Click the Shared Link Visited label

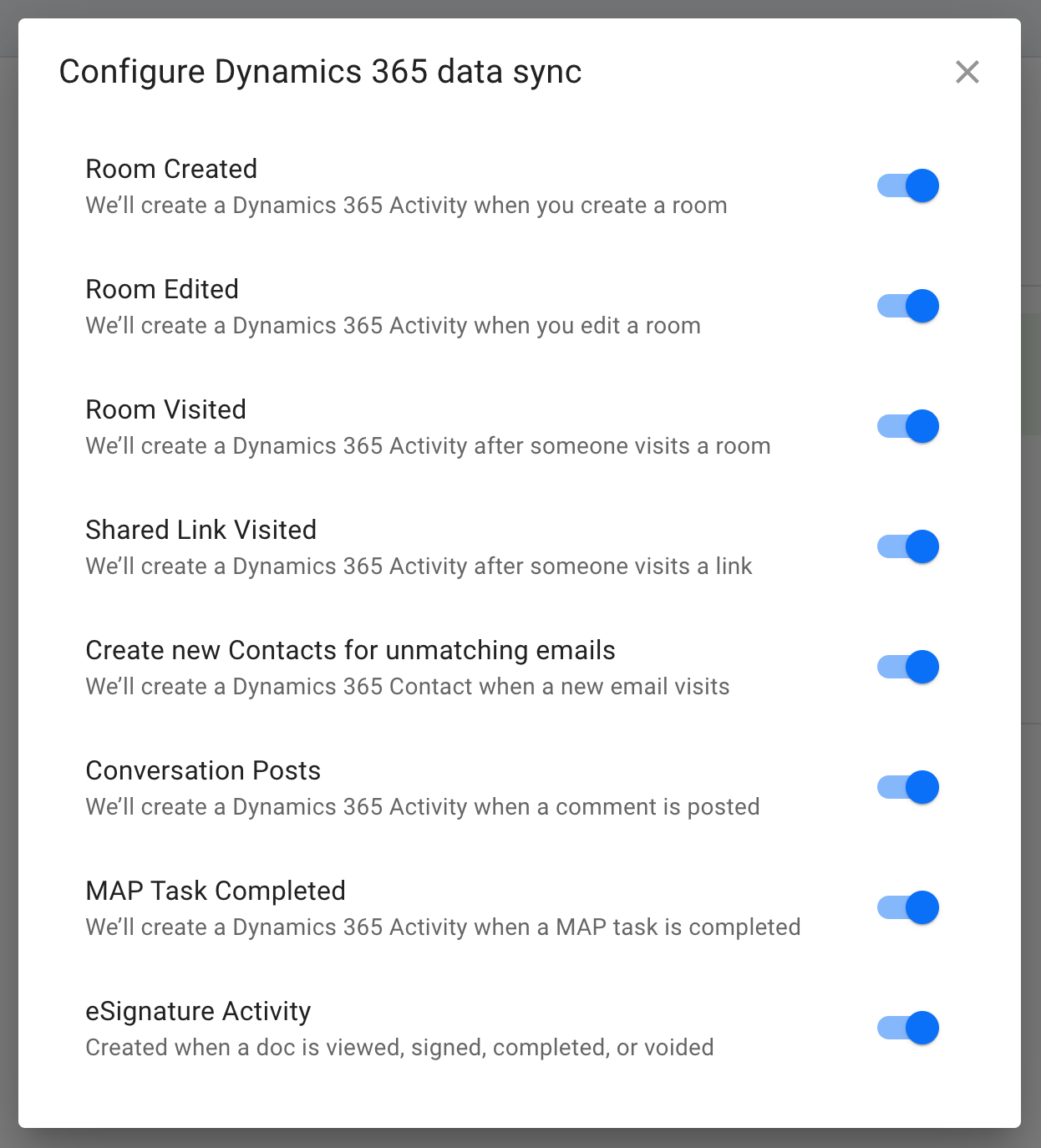pyautogui.click(x=201, y=530)
